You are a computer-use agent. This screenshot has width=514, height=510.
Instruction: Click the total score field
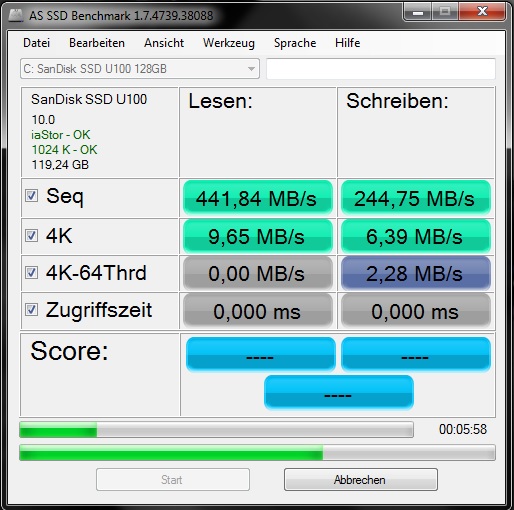click(x=339, y=392)
